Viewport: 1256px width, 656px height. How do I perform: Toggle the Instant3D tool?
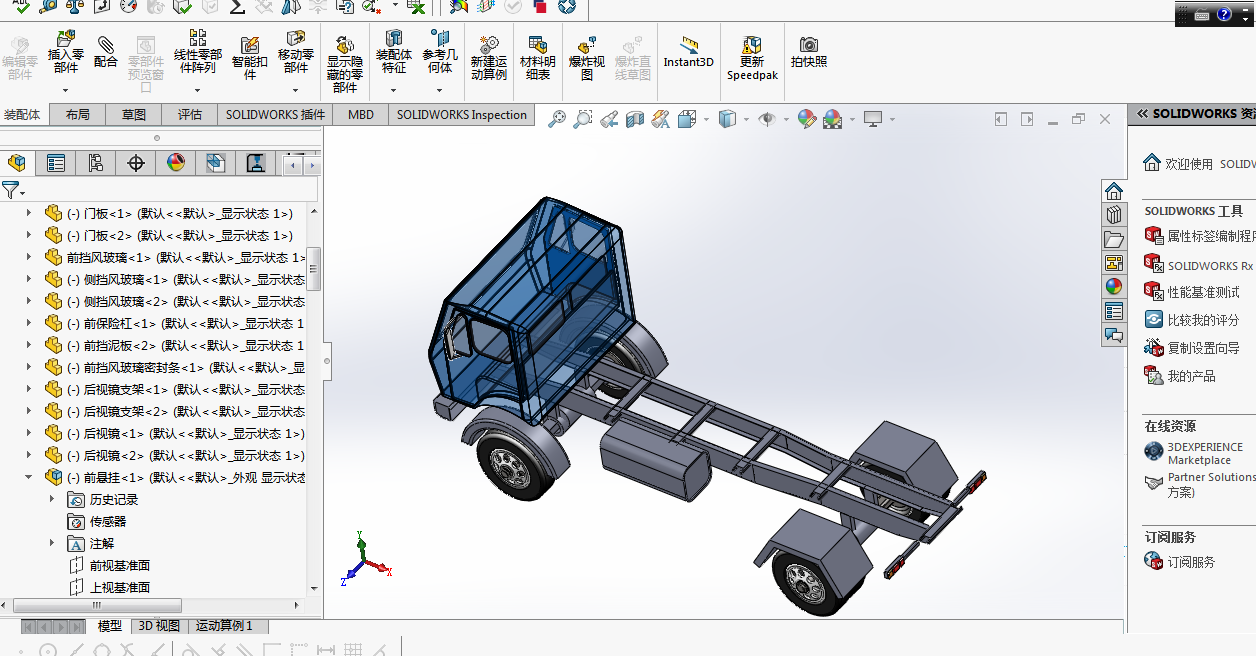click(x=689, y=52)
